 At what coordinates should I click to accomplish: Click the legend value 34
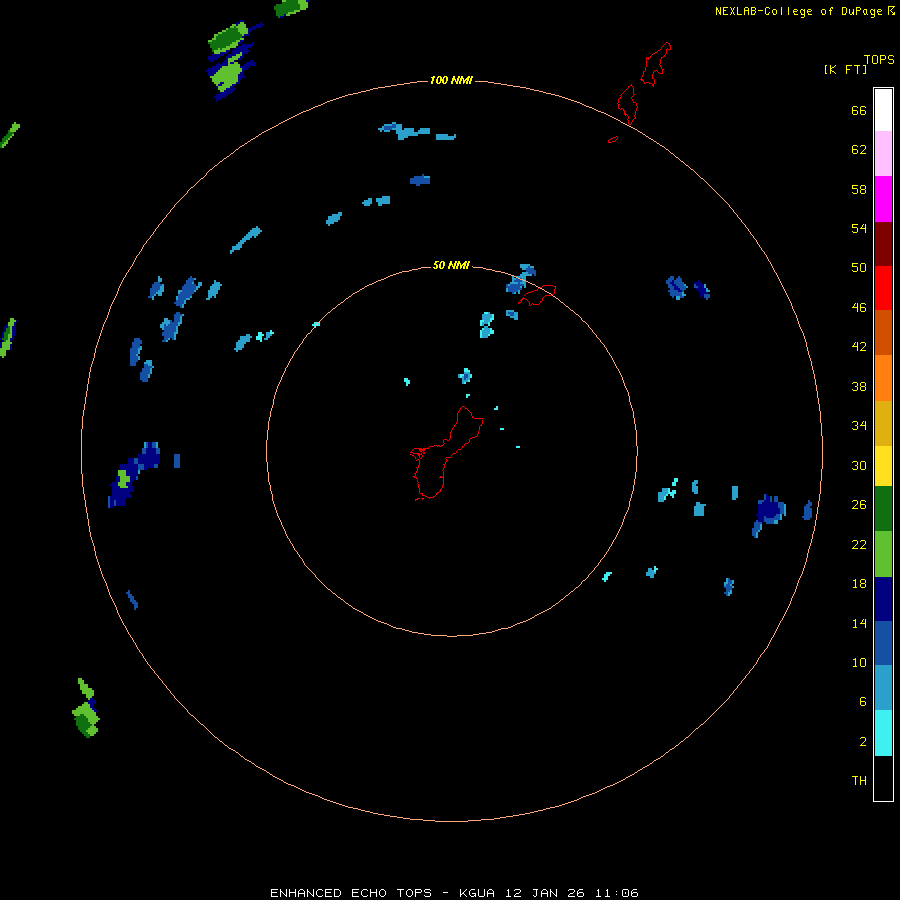(x=859, y=426)
